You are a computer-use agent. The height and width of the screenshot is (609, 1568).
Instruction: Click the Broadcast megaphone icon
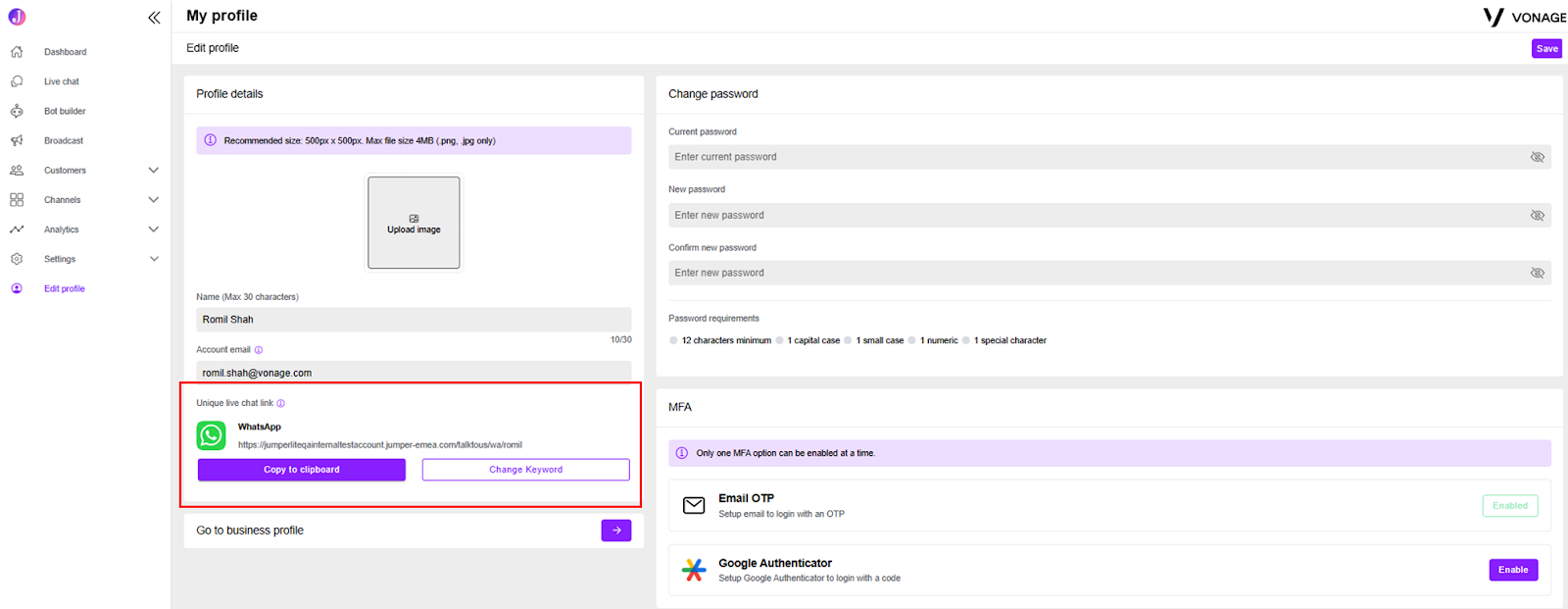(17, 140)
